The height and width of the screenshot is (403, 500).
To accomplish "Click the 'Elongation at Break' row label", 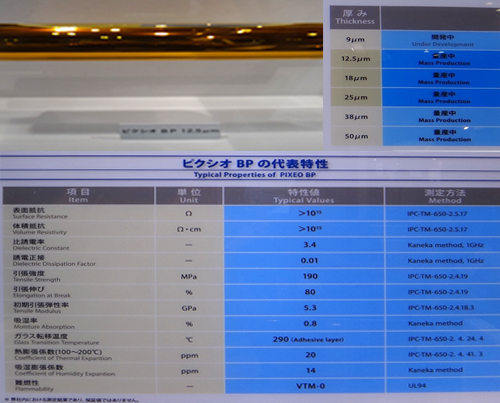I will (x=42, y=295).
